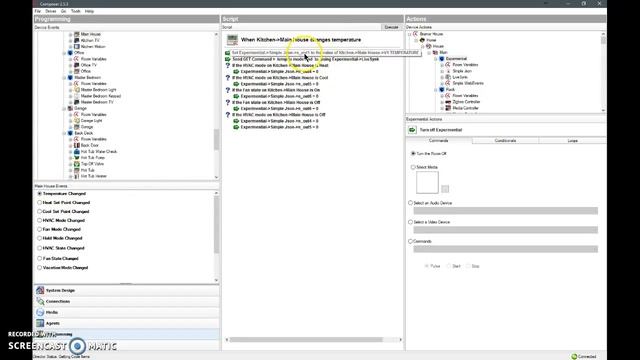Image resolution: width=640 pixels, height=360 pixels.
Task: Click green arrow icon of Send GET Command row
Action: 228,59
